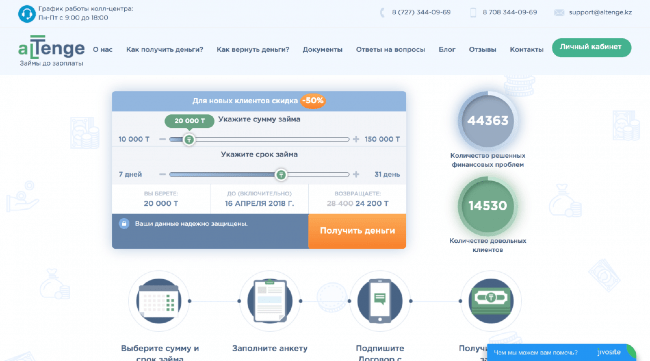Image resolution: width=650 pixels, height=361 pixels.
Task: Click the 150 000 ₸ maximum amount label
Action: 382,139
